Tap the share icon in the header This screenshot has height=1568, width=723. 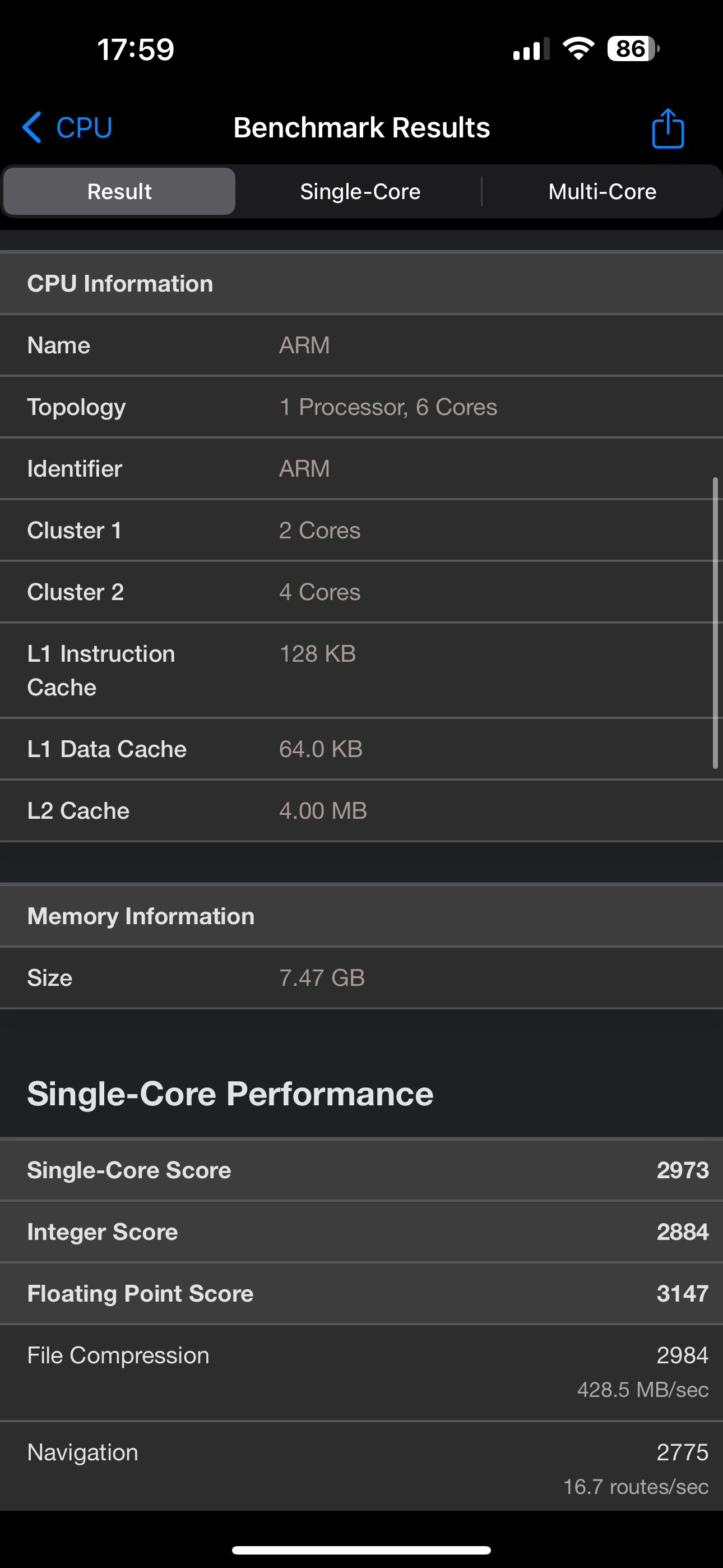668,128
